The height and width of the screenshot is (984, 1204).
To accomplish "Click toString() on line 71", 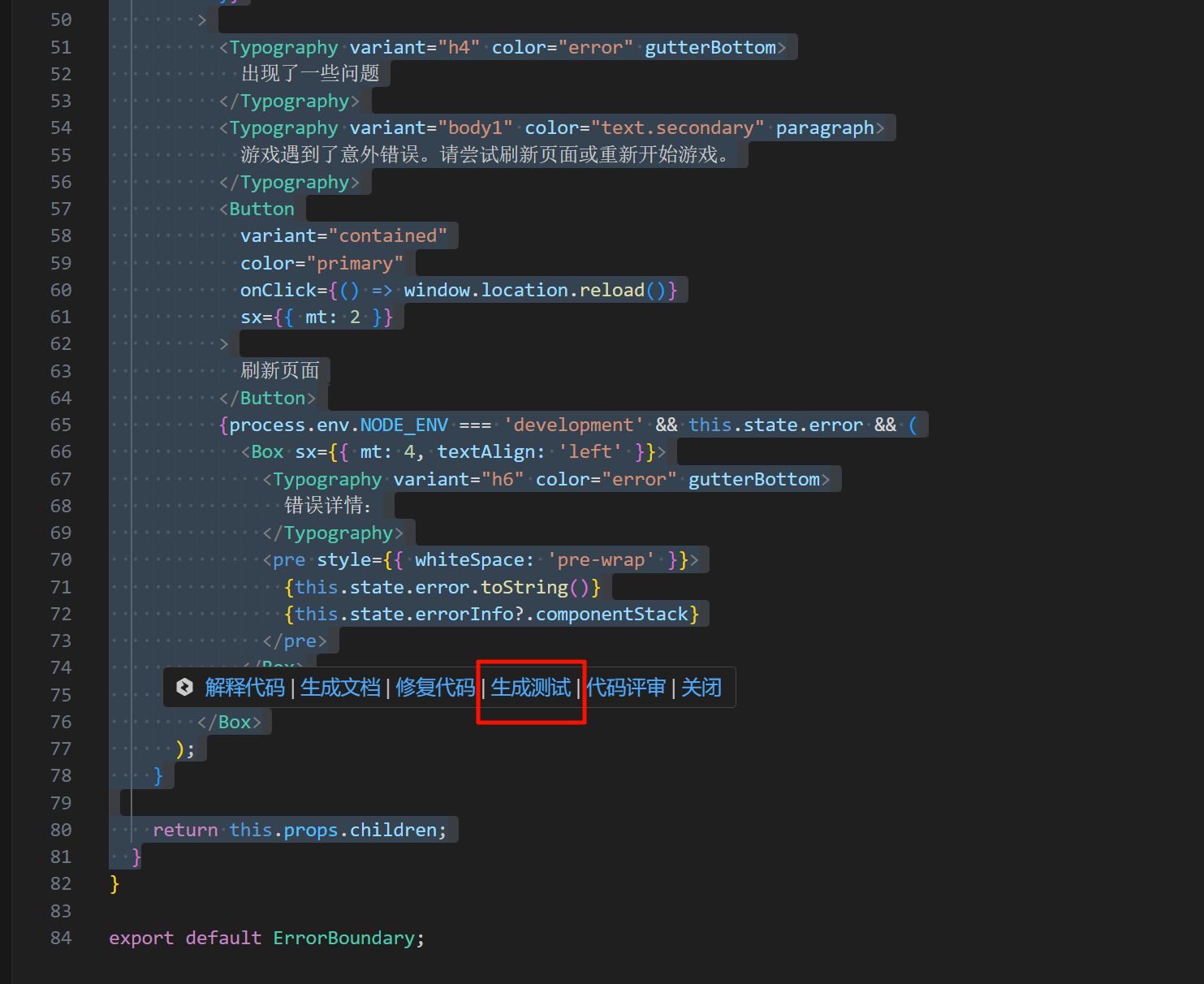I will (x=535, y=587).
